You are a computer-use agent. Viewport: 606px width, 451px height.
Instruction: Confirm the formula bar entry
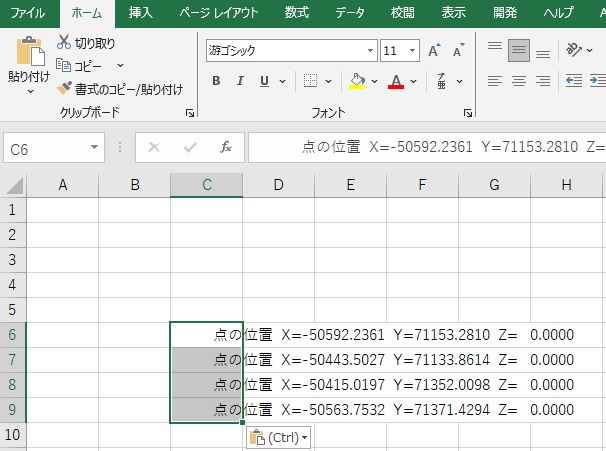(190, 147)
